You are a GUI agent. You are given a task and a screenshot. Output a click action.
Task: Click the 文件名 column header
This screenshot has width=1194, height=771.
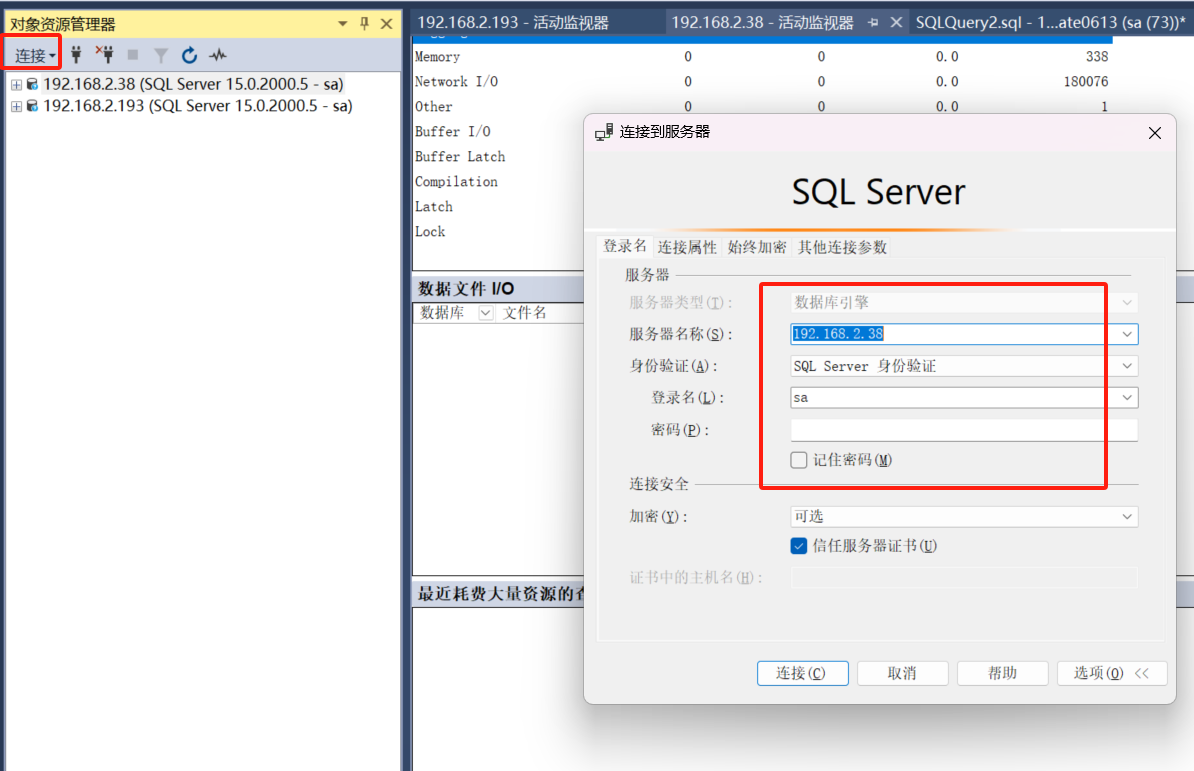pos(525,313)
